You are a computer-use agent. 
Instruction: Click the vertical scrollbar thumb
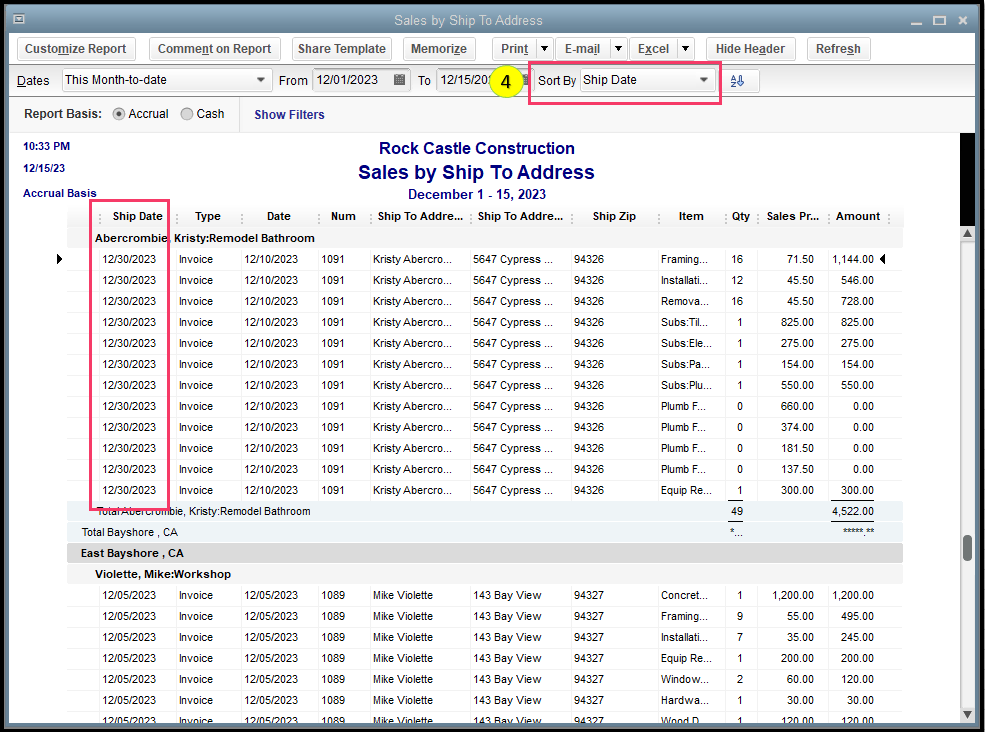click(x=967, y=548)
